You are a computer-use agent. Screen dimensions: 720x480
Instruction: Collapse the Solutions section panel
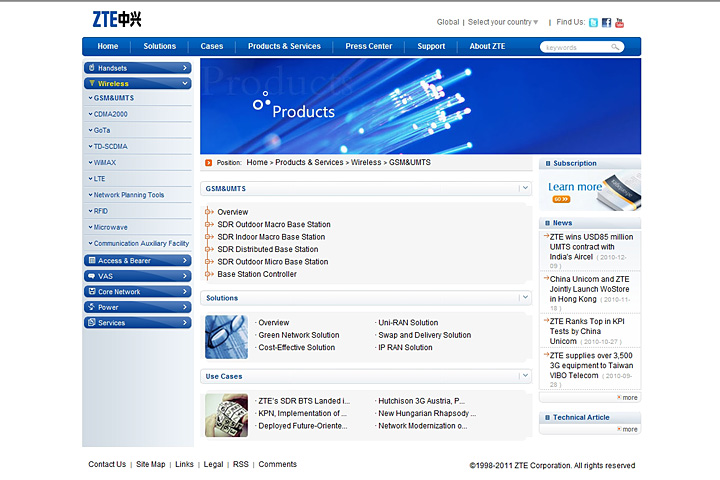(x=524, y=297)
